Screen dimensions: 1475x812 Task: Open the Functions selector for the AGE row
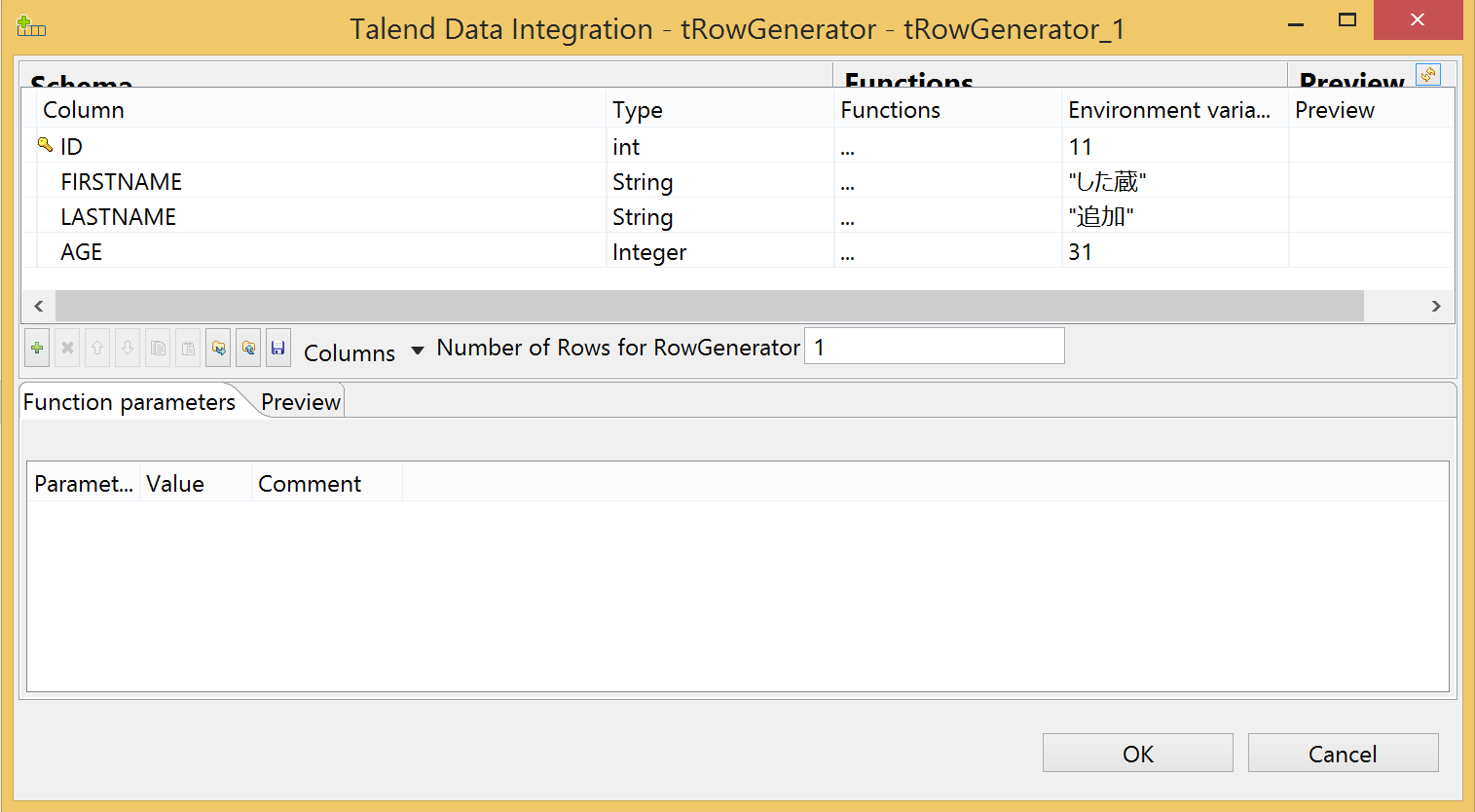[x=846, y=251]
